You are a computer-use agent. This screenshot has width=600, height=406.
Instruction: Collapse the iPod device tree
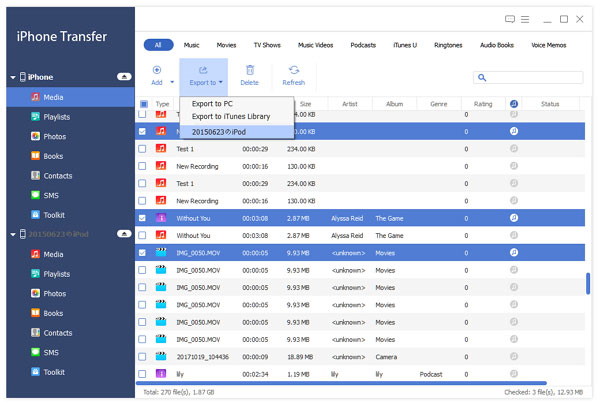[x=11, y=234]
